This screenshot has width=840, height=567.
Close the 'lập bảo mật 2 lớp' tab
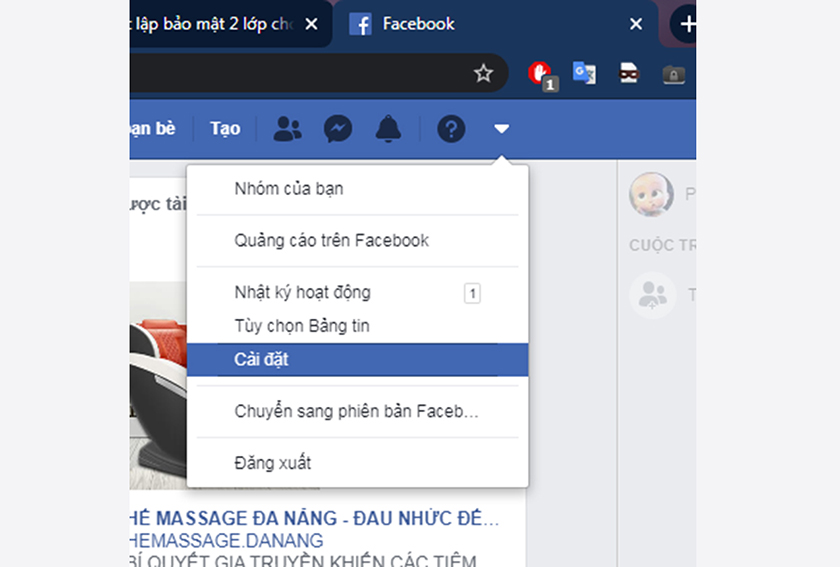311,24
